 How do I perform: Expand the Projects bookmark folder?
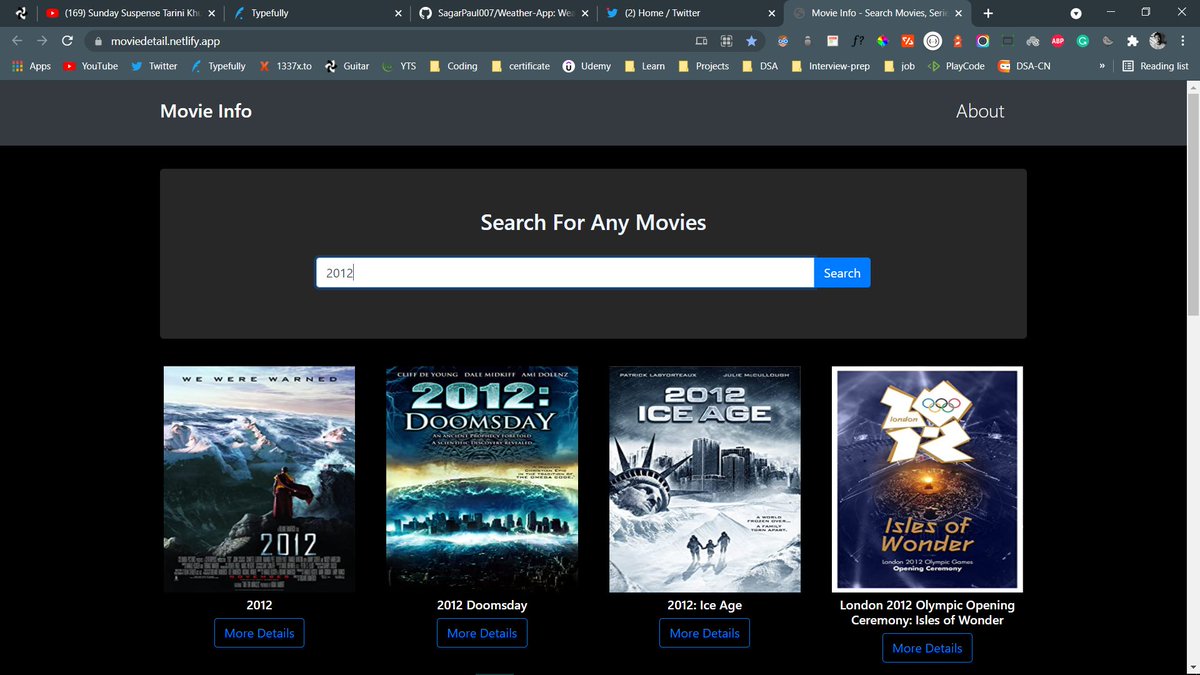click(x=703, y=66)
